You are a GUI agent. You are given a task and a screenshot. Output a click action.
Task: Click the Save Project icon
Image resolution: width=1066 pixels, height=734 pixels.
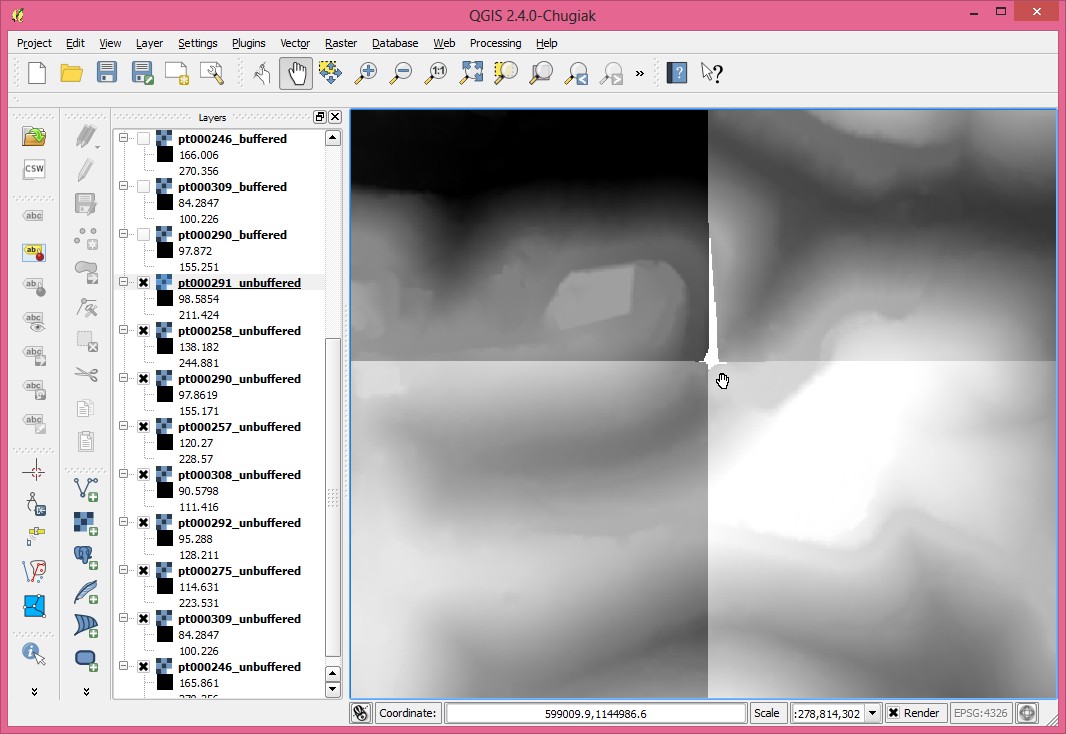(x=107, y=73)
